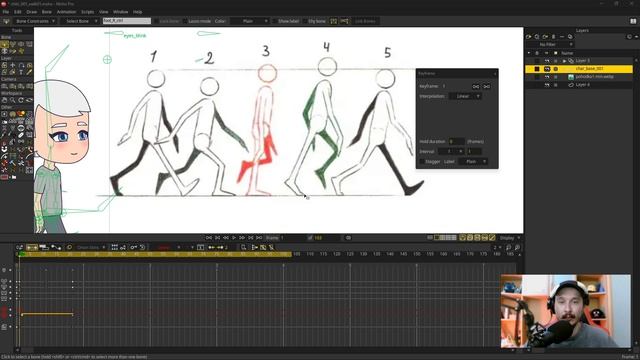Click the timeline zoom in magnifier icon

pyautogui.click(x=517, y=247)
